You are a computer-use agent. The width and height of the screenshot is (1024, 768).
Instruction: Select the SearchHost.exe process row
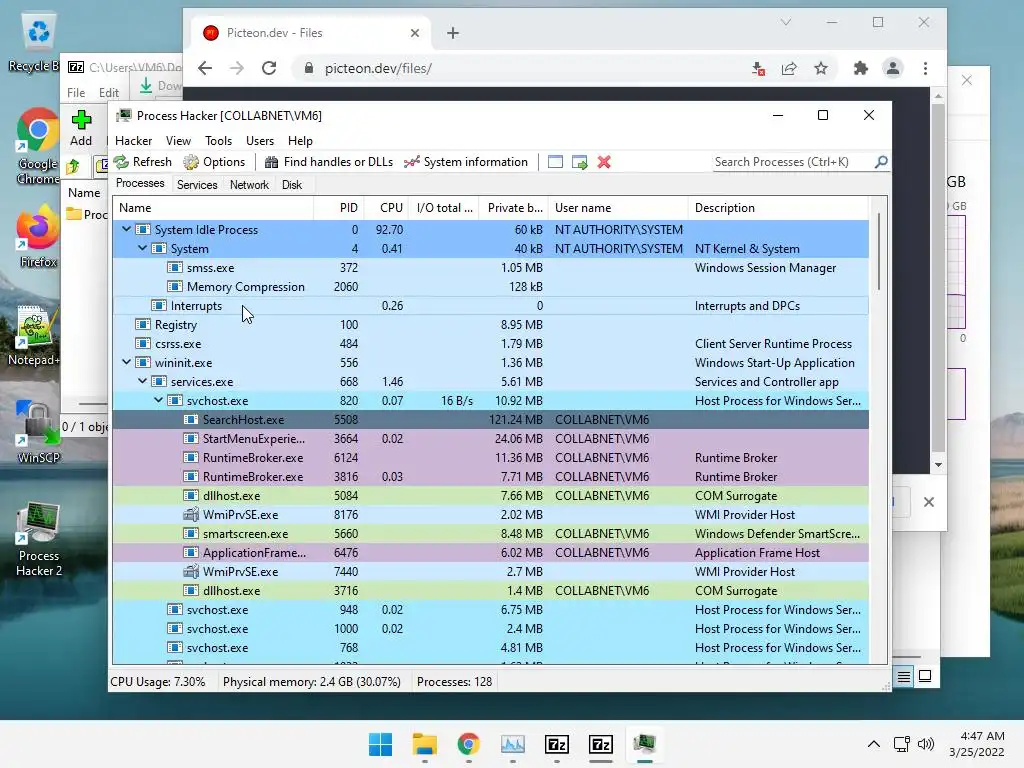tap(490, 419)
